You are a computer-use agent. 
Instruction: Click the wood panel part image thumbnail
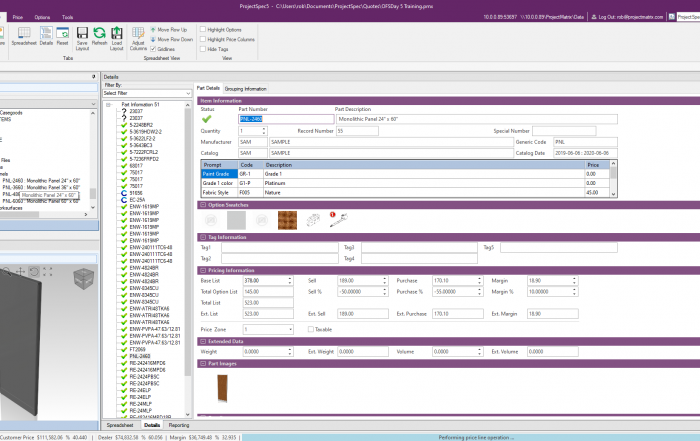222,388
